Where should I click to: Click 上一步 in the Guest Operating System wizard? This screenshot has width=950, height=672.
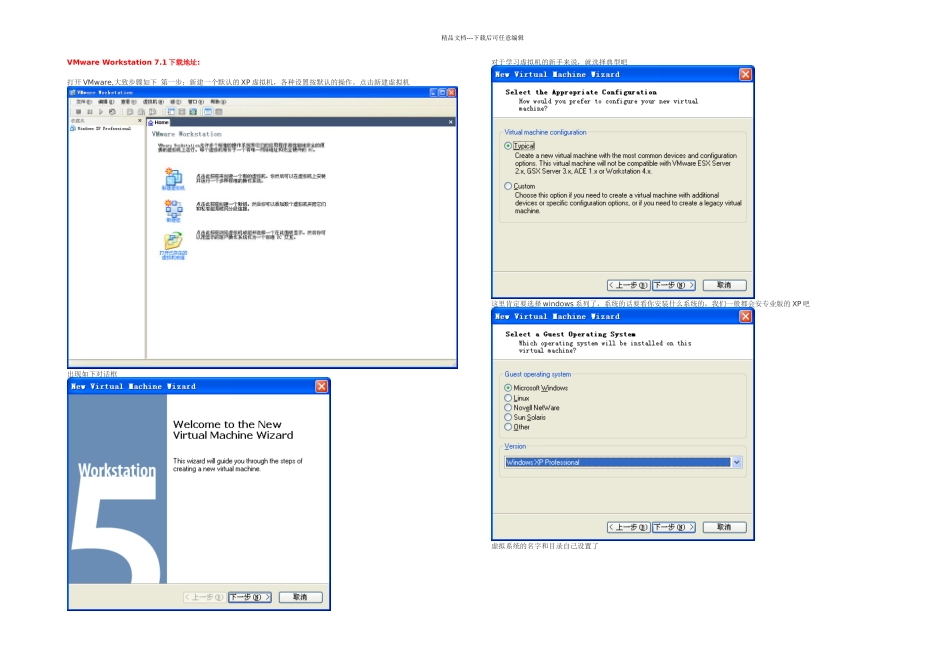point(628,527)
